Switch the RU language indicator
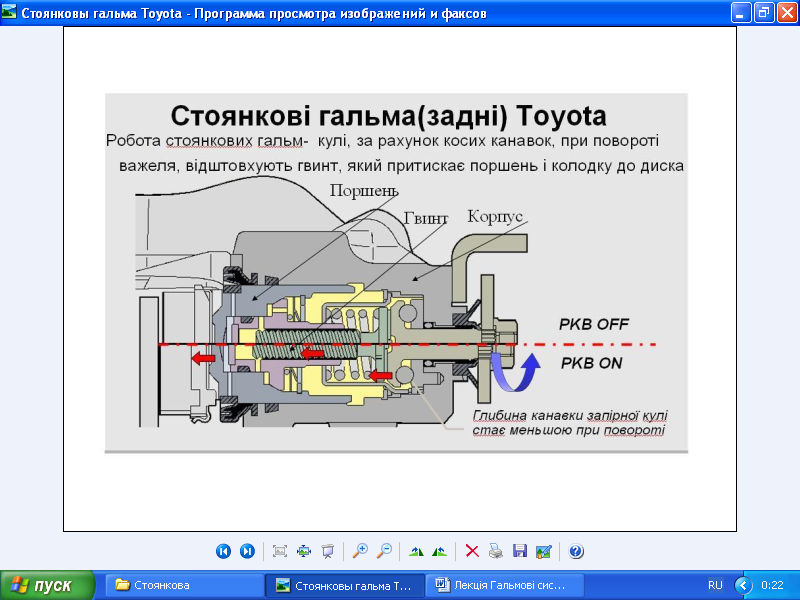The image size is (800, 600). coord(715,585)
